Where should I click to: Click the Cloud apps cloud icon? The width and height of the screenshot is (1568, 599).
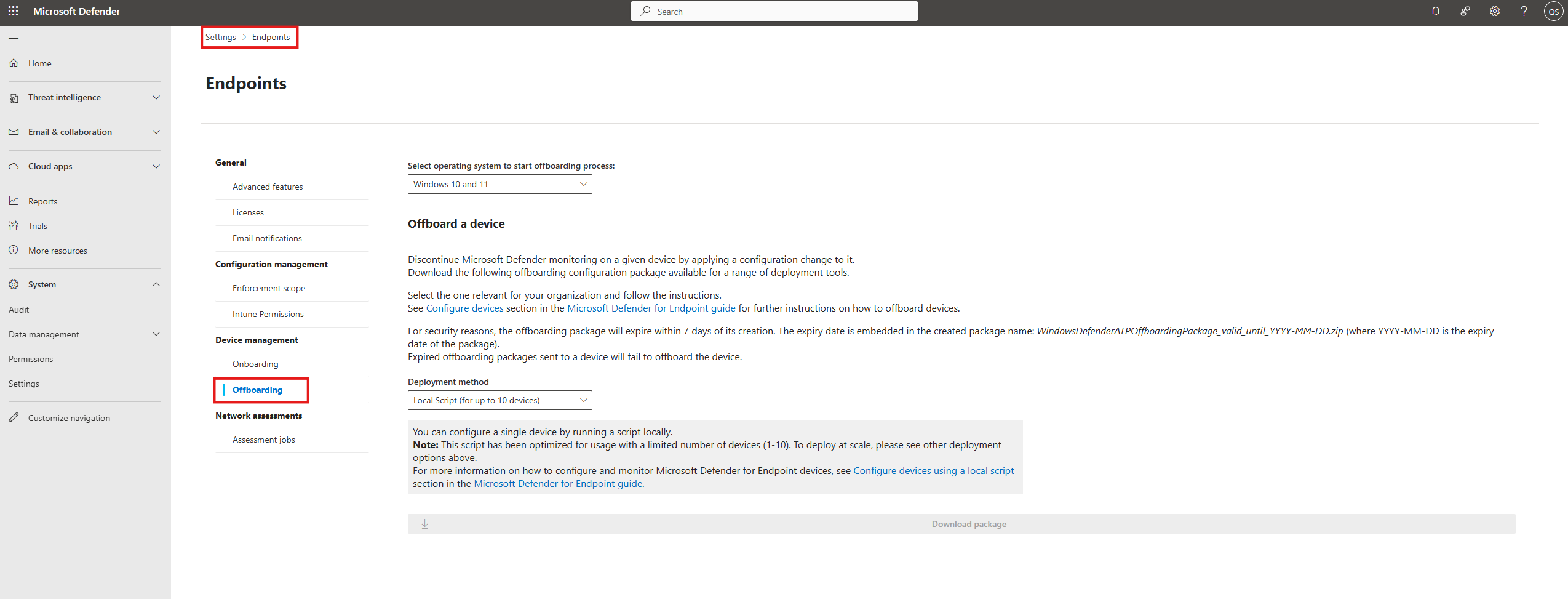(x=14, y=166)
